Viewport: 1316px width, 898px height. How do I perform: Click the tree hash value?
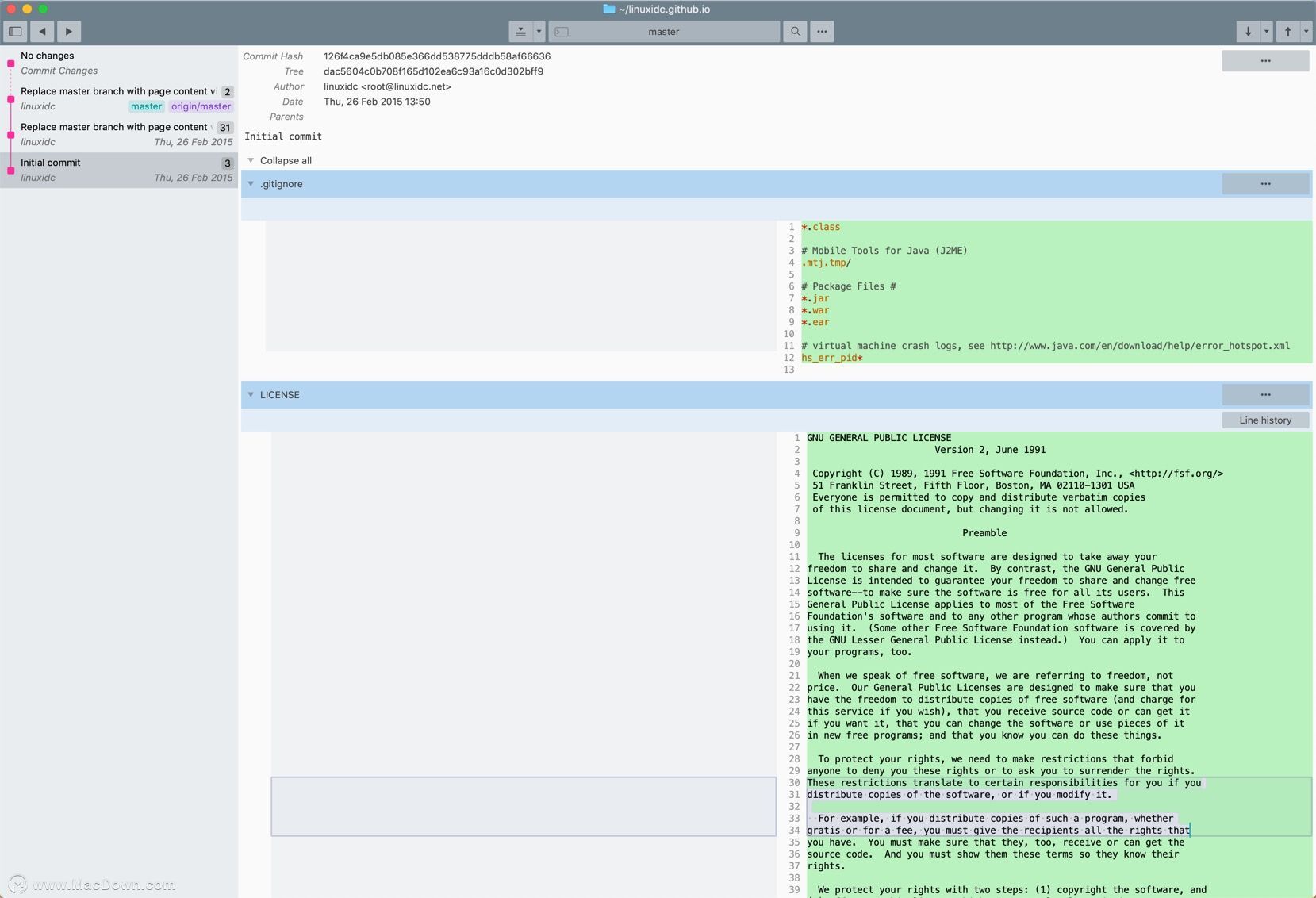coord(433,71)
